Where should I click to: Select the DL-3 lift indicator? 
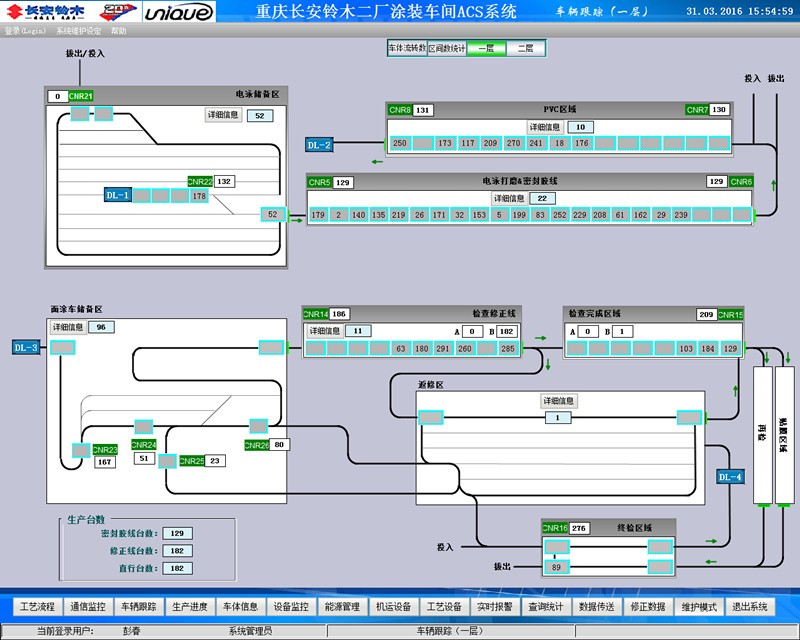click(x=26, y=347)
